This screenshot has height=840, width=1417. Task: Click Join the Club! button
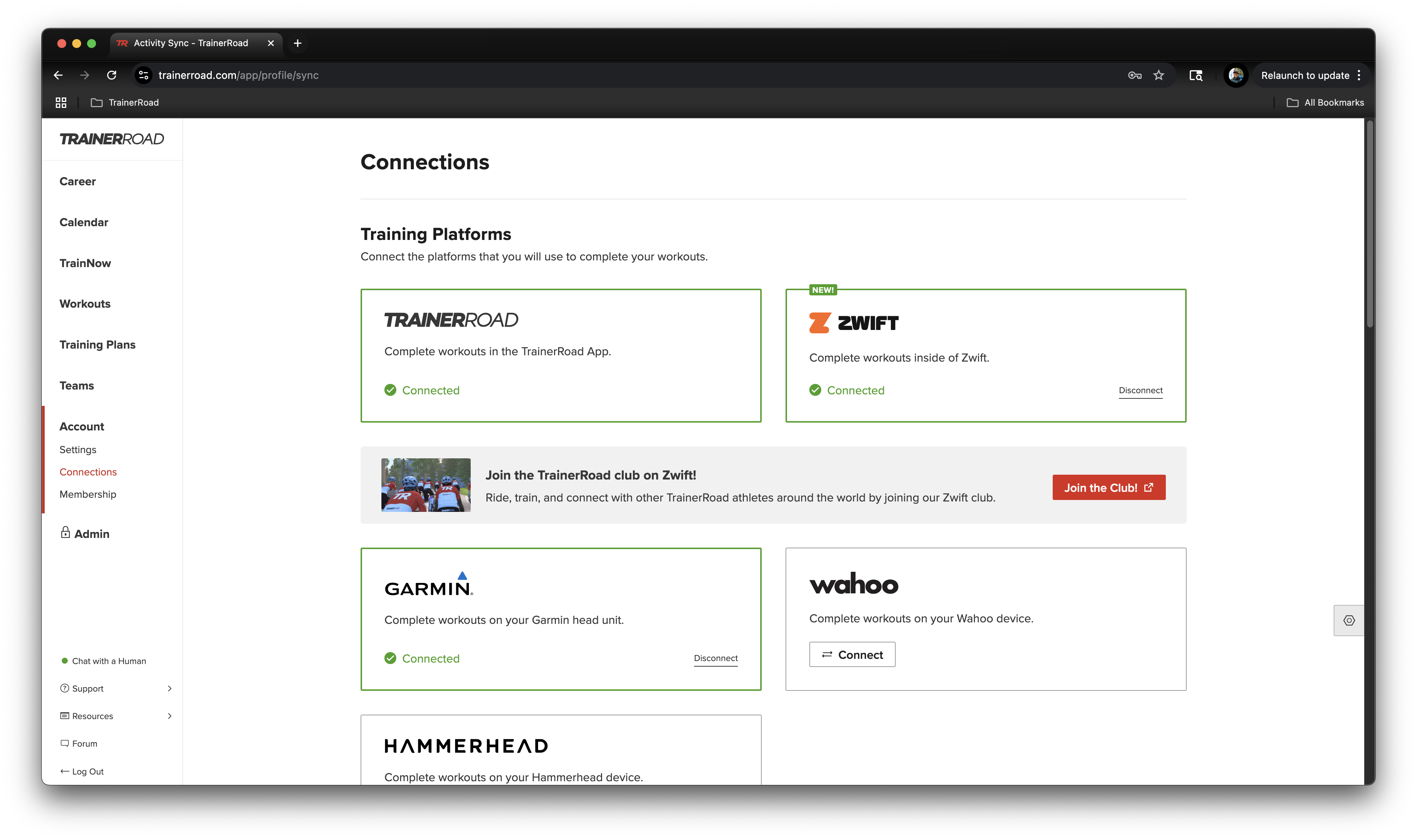(1109, 487)
